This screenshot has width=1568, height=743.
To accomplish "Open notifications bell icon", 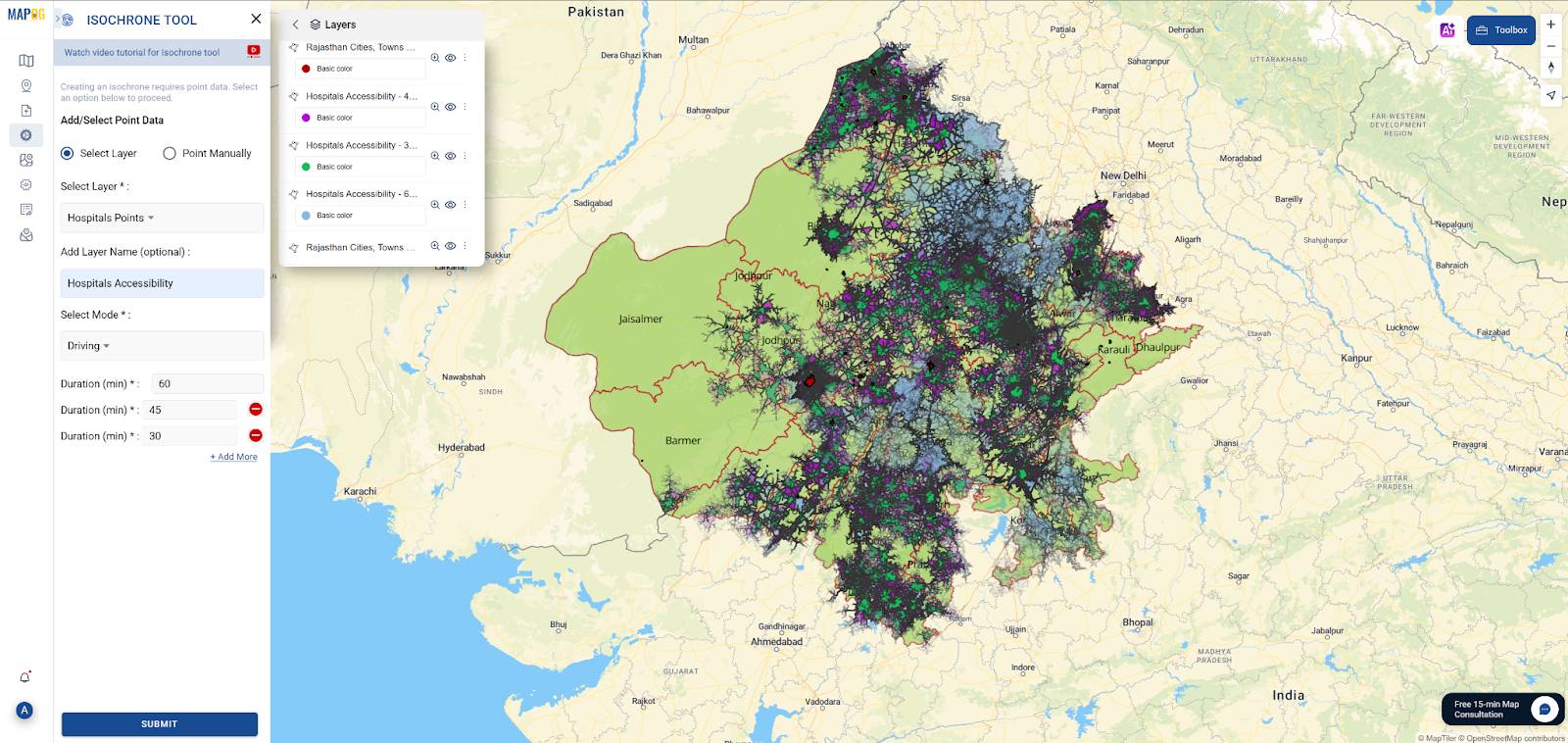I will coord(25,677).
